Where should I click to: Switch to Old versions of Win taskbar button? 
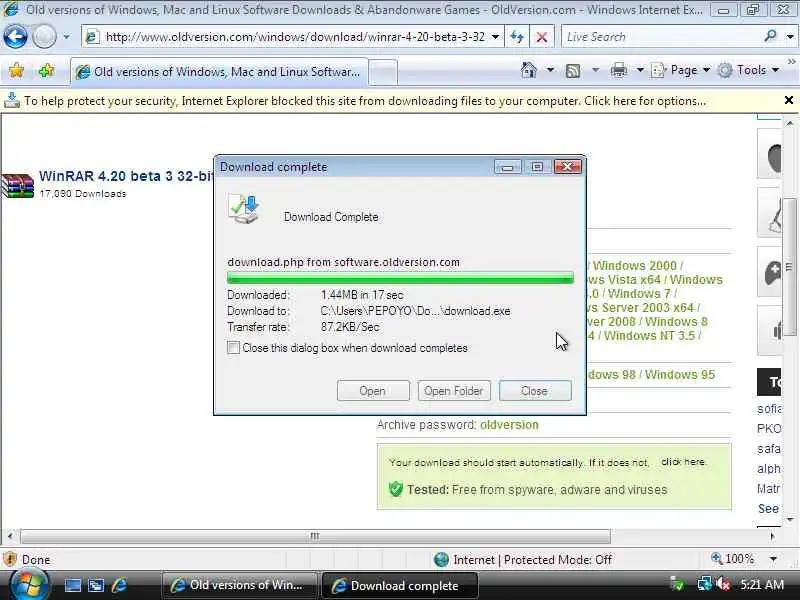coord(239,585)
